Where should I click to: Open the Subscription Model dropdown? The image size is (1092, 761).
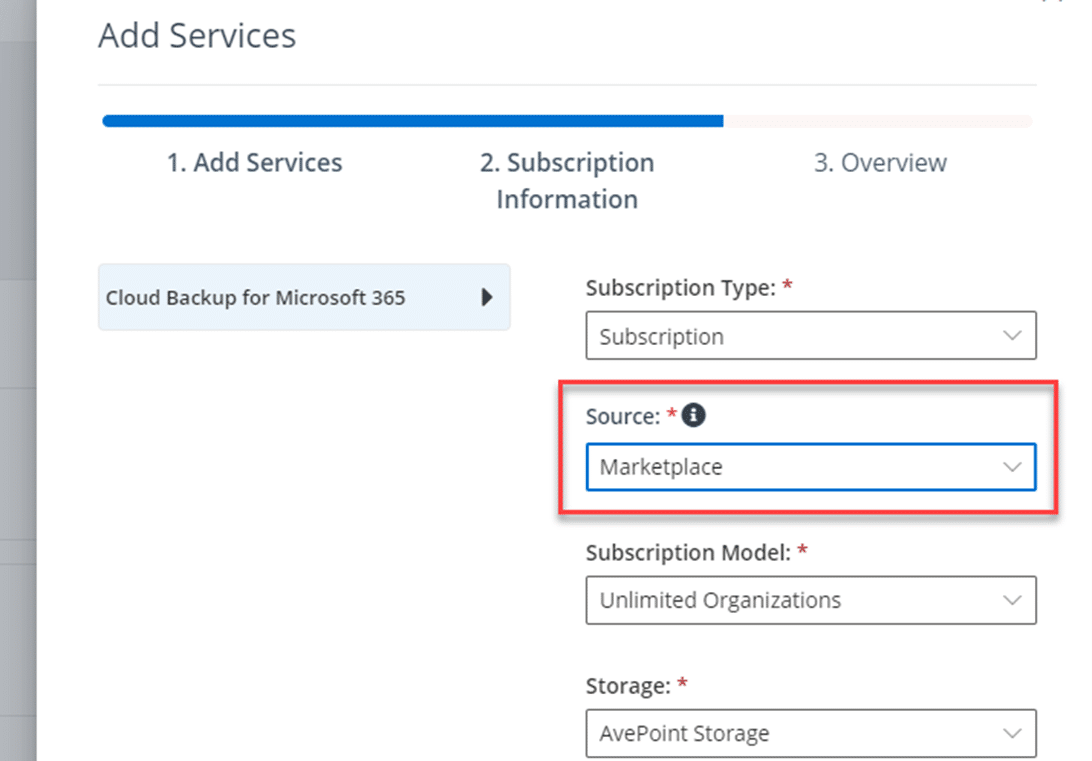coord(810,601)
